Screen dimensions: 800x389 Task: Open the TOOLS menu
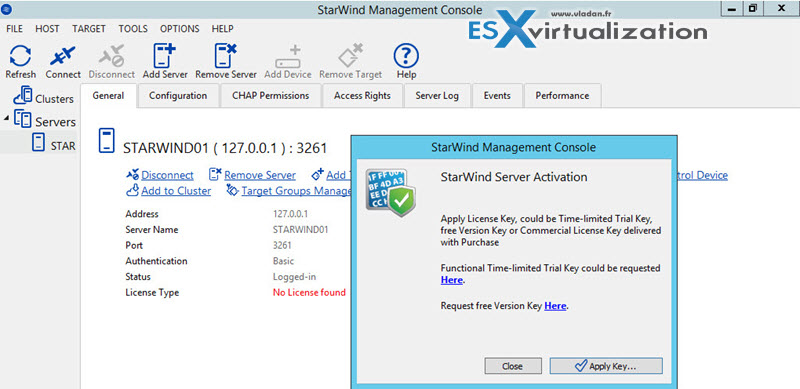pyautogui.click(x=133, y=29)
